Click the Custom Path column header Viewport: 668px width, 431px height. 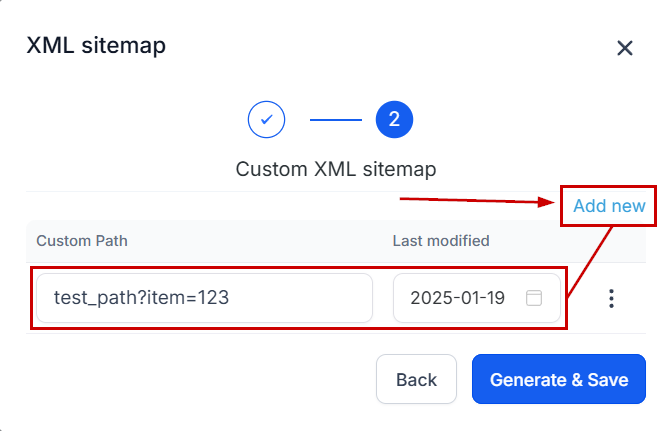tap(82, 241)
